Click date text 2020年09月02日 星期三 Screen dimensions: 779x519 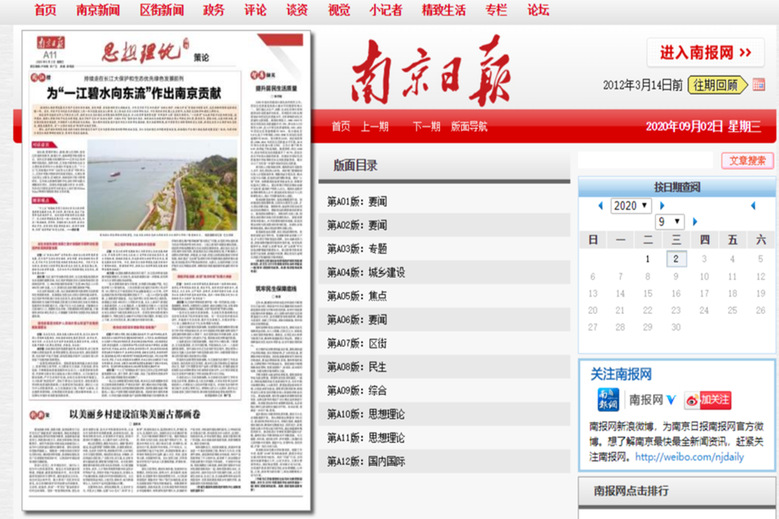(703, 127)
